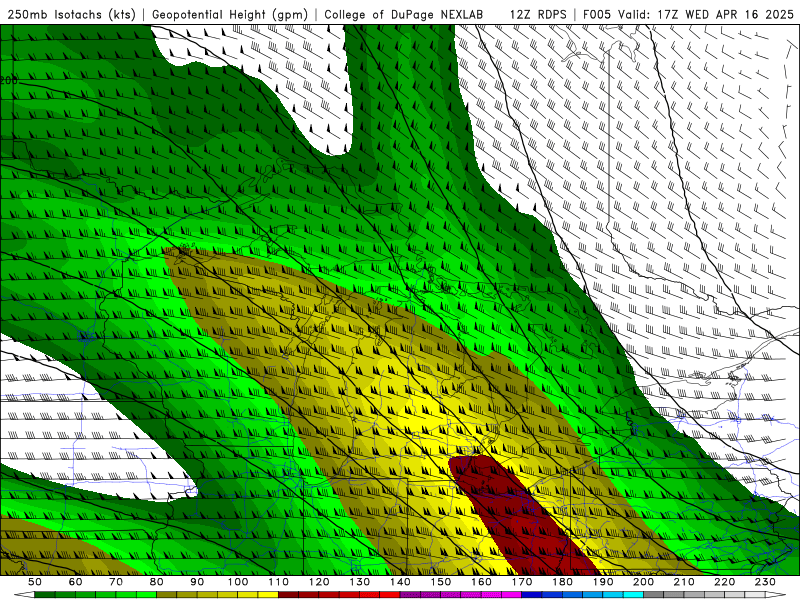The image size is (800, 600).
Task: Click the bright red swatch just before 140
Action: click(x=390, y=595)
